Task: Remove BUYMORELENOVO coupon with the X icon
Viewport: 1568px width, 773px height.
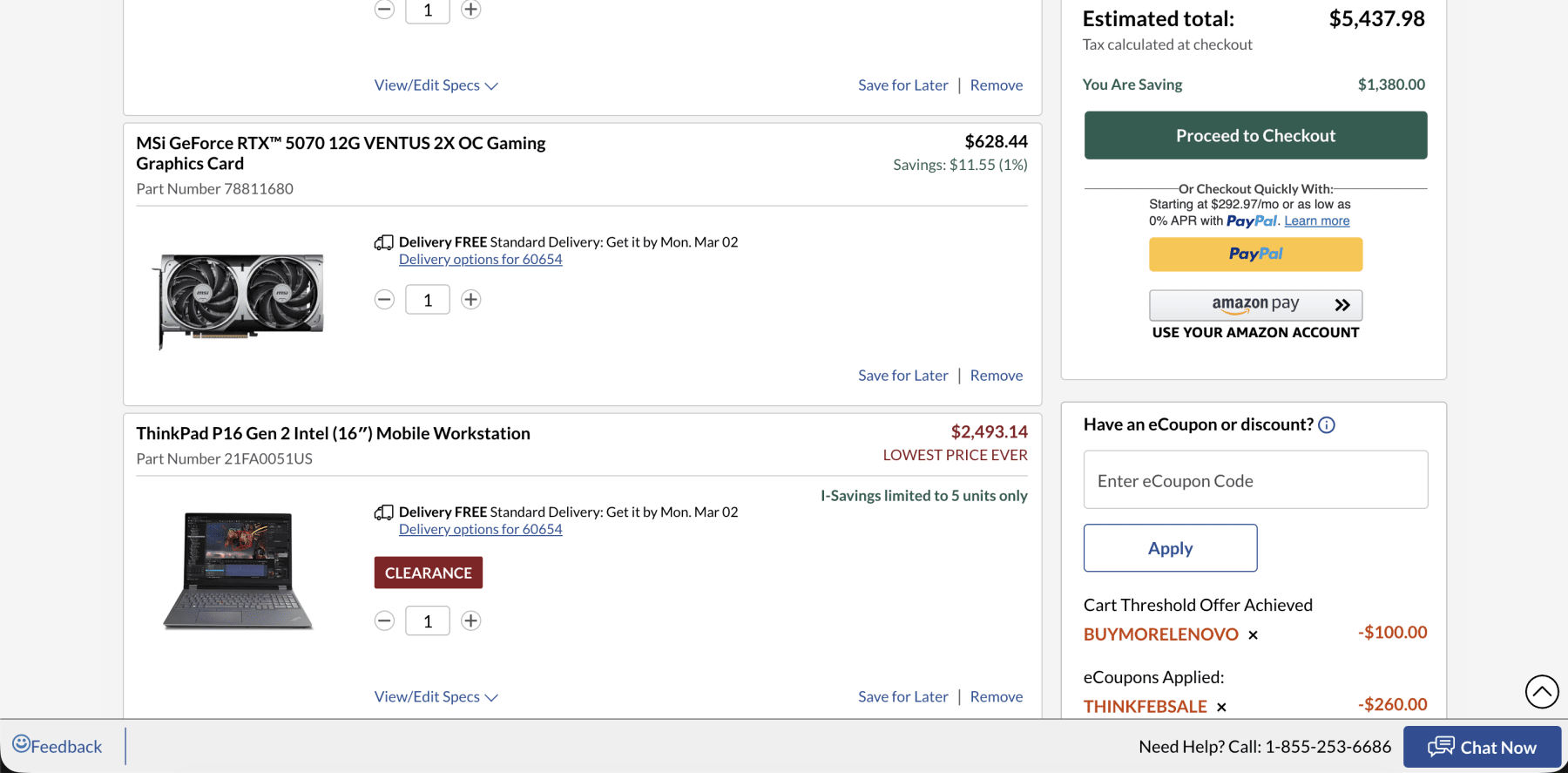Action: tap(1253, 635)
